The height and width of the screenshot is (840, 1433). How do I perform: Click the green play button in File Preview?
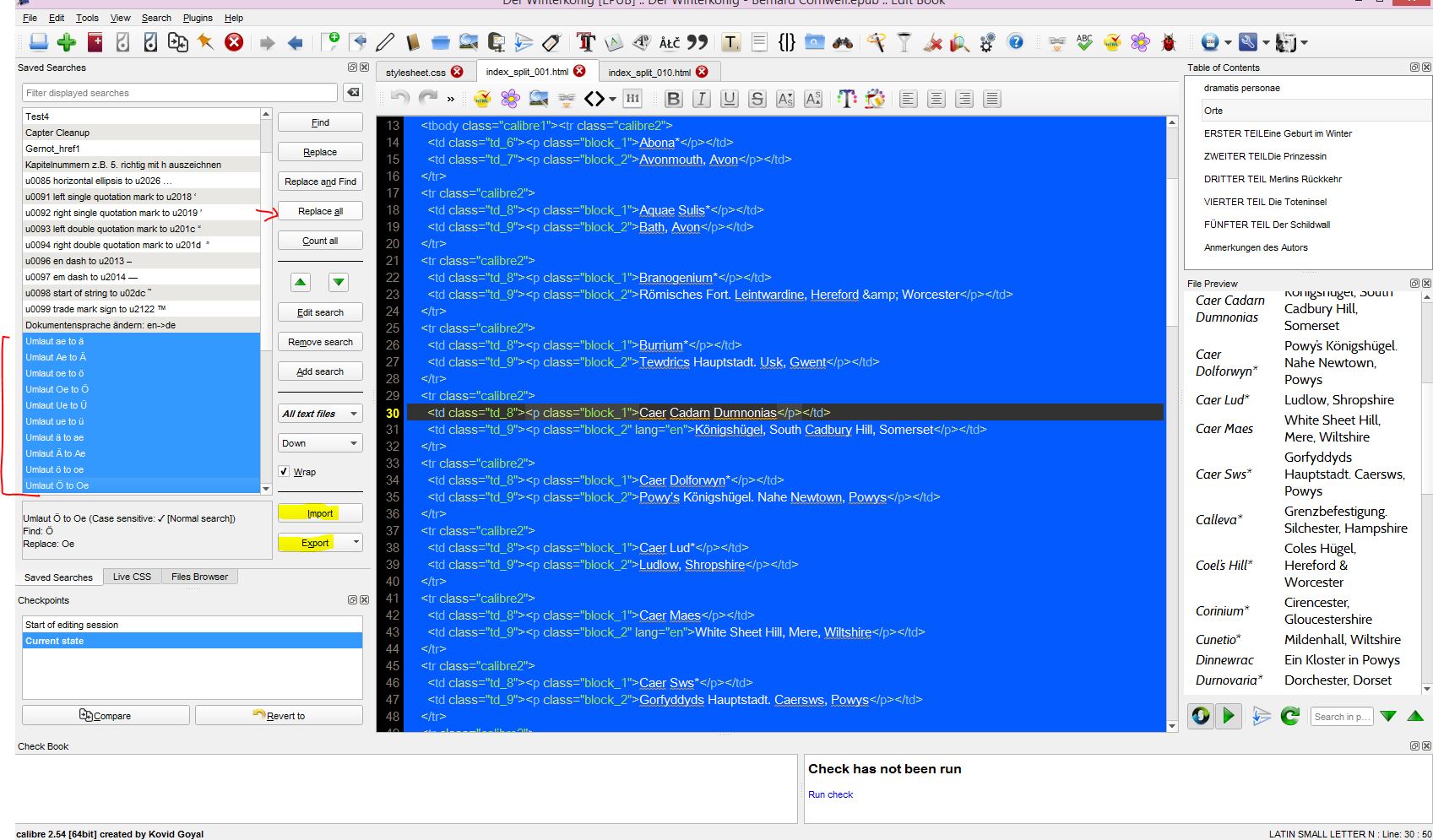pyautogui.click(x=1229, y=716)
